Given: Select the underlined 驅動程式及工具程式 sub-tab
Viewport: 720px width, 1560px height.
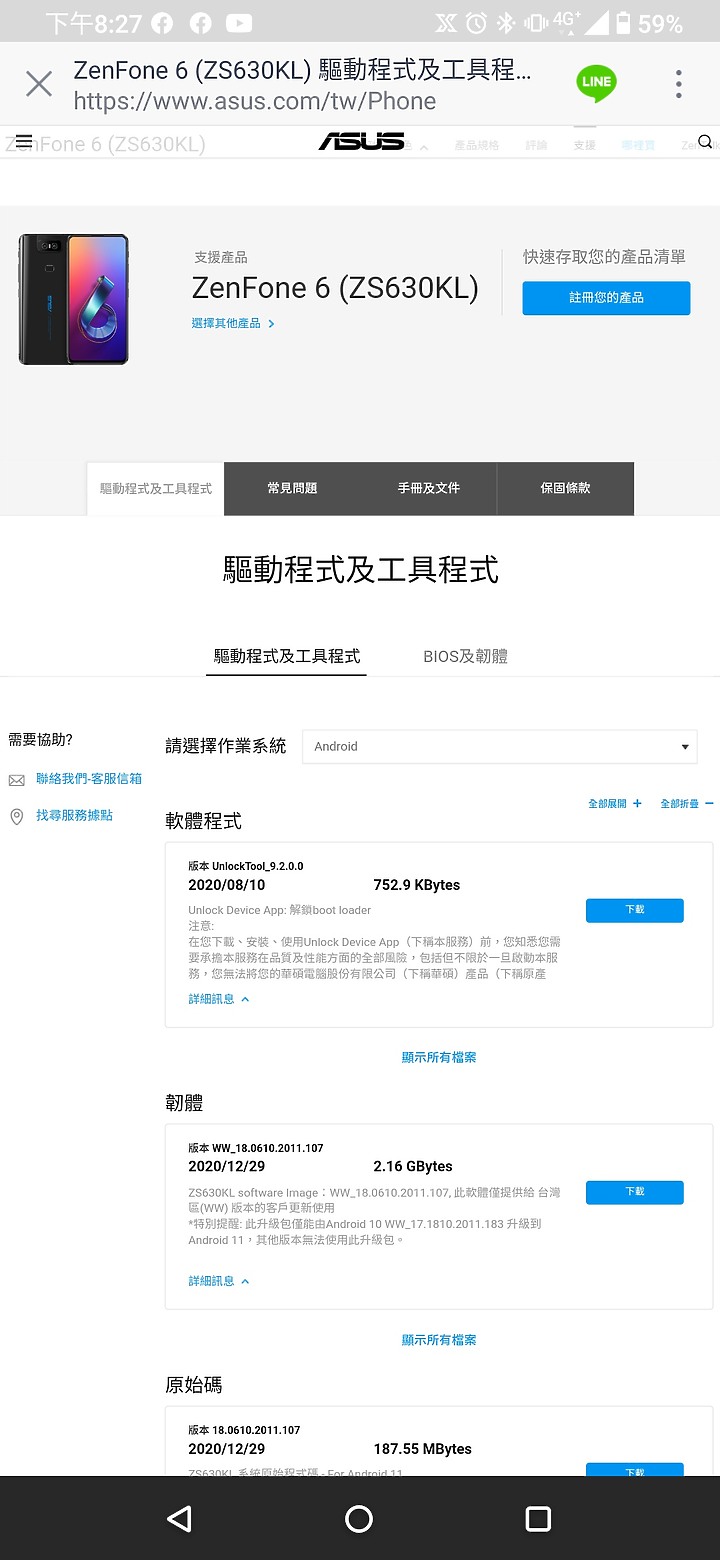Looking at the screenshot, I should tap(287, 657).
